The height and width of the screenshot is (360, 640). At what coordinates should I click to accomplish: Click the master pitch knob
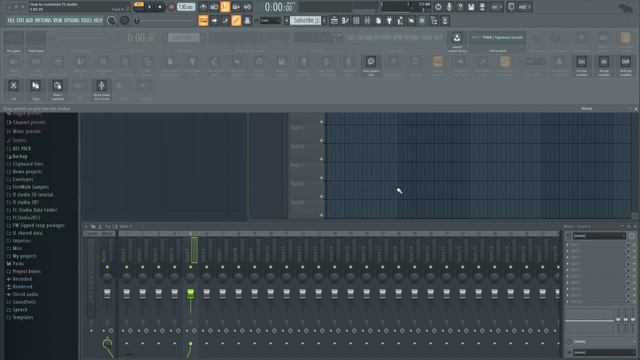[125, 20]
